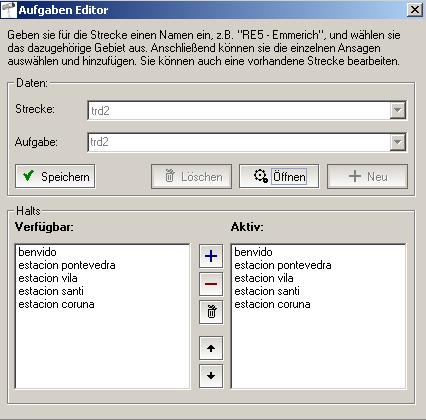This screenshot has height=420, width=426.
Task: Move selected halt up with arrow
Action: pos(211,348)
